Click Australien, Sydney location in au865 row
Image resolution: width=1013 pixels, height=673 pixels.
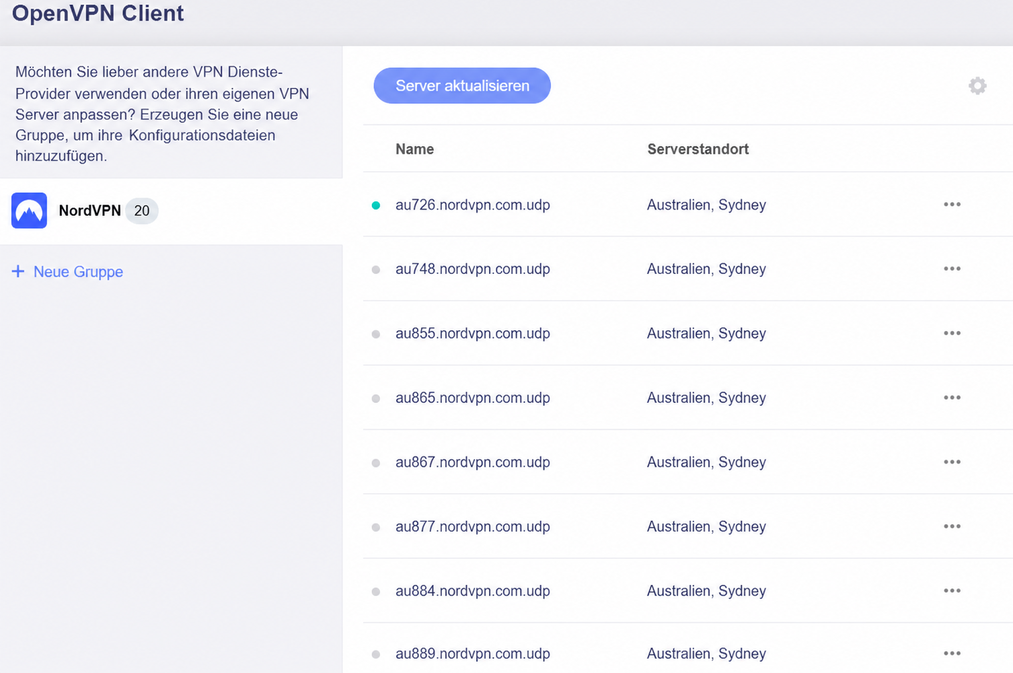pyautogui.click(x=706, y=399)
